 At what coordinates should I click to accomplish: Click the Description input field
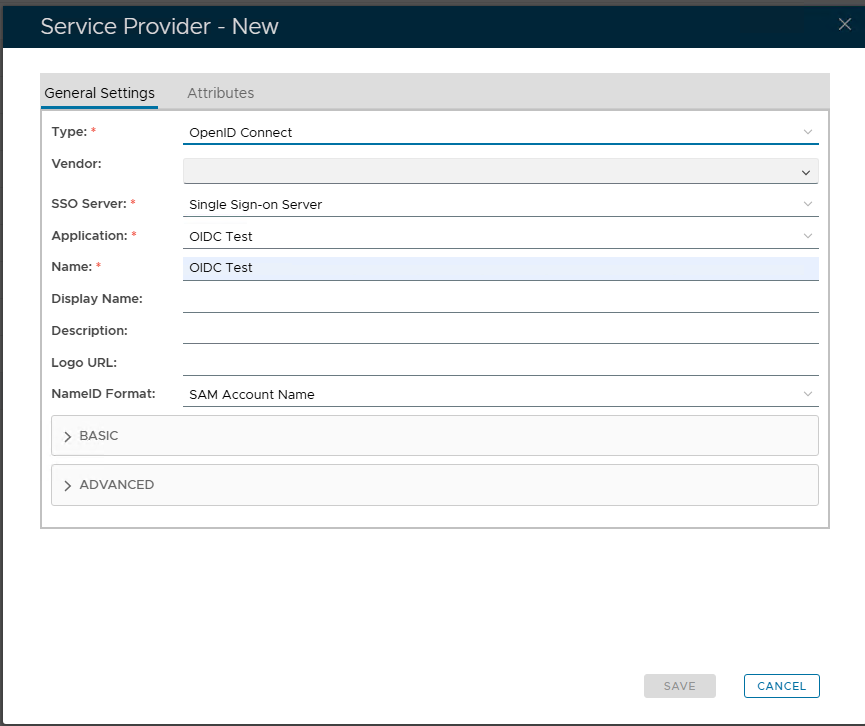tap(500, 331)
